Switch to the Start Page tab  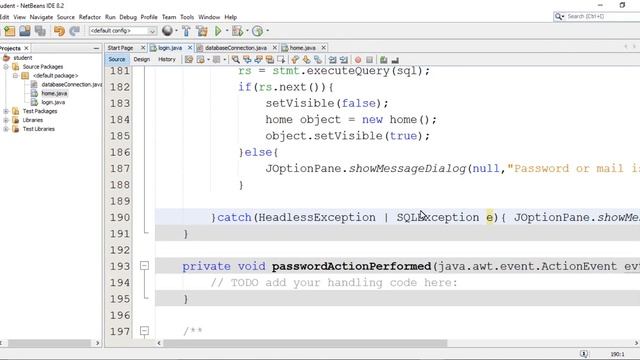pos(120,48)
